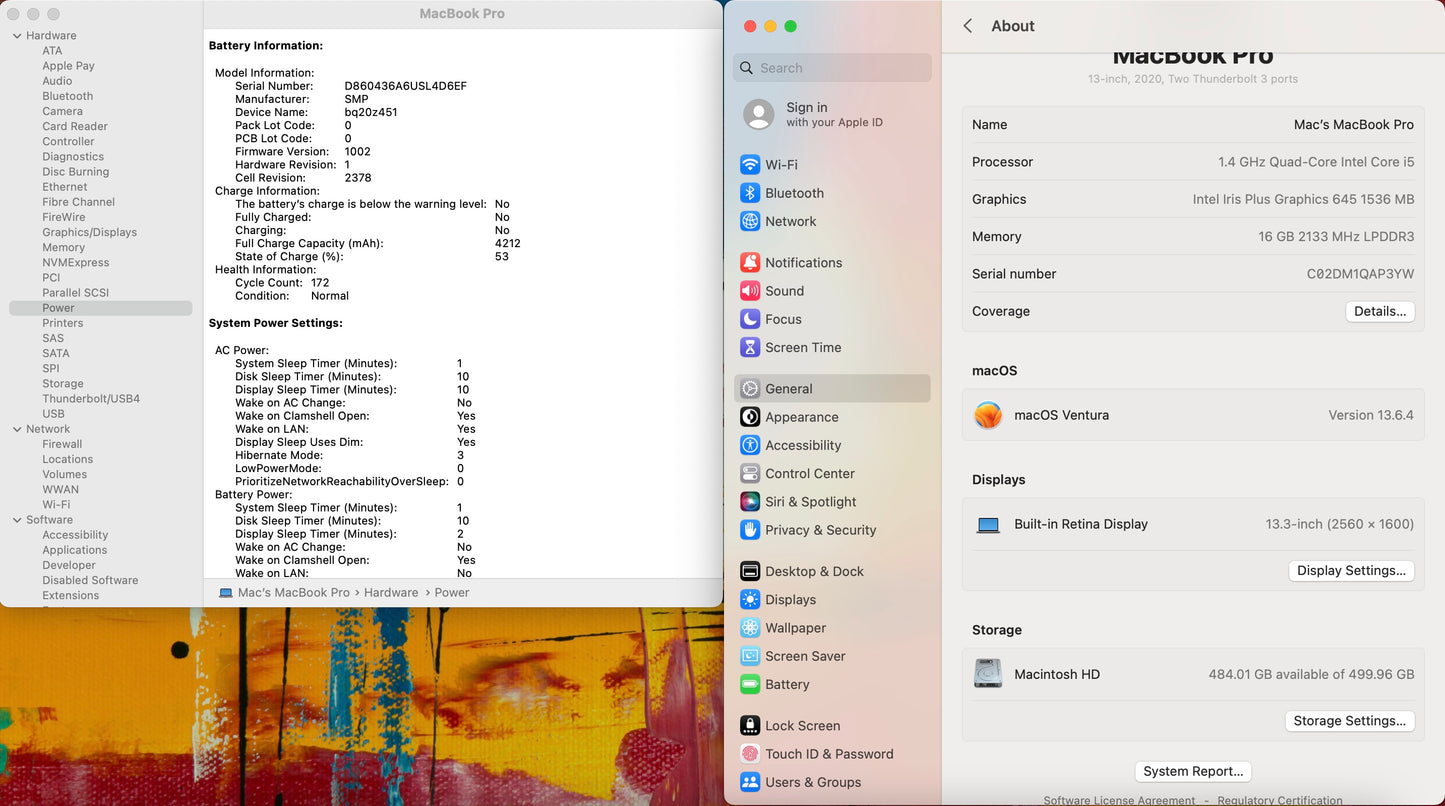Open Screen Time hourglass icon
Viewport: 1445px width, 806px height.
pos(750,348)
